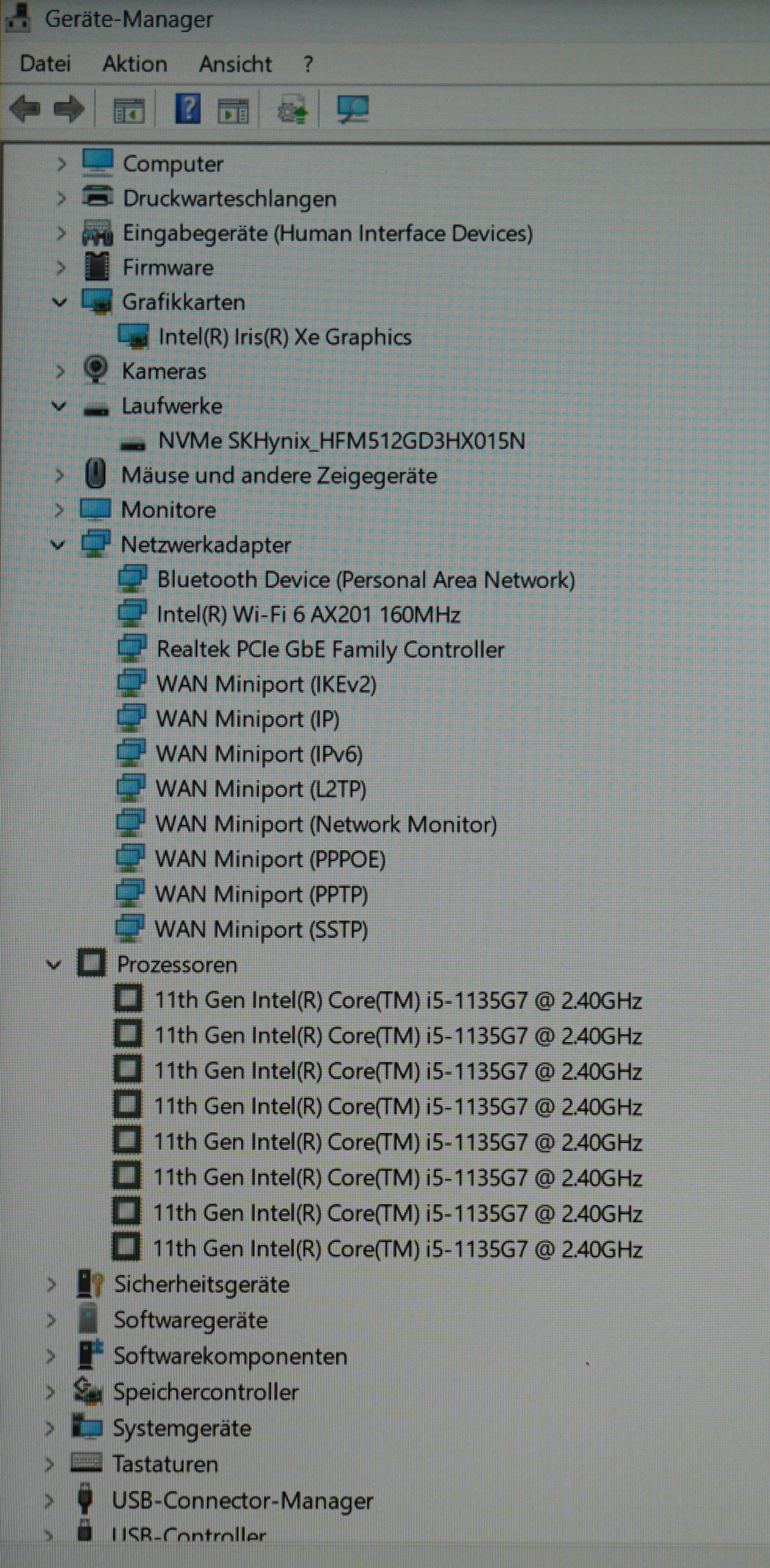The height and width of the screenshot is (1568, 770).
Task: Click the Tastaturen keyboard icon
Action: coord(87,1463)
